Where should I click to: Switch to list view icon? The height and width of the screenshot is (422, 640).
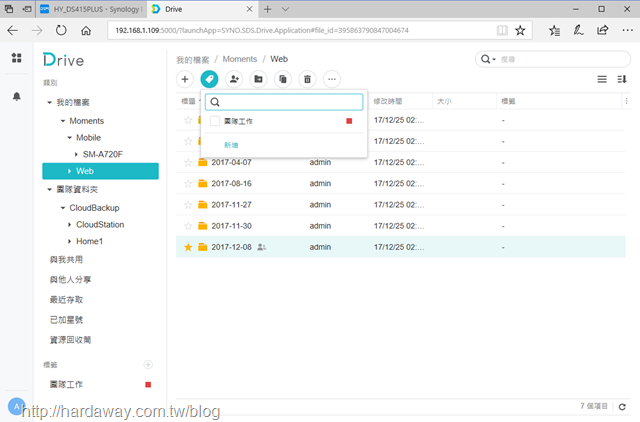pos(602,79)
